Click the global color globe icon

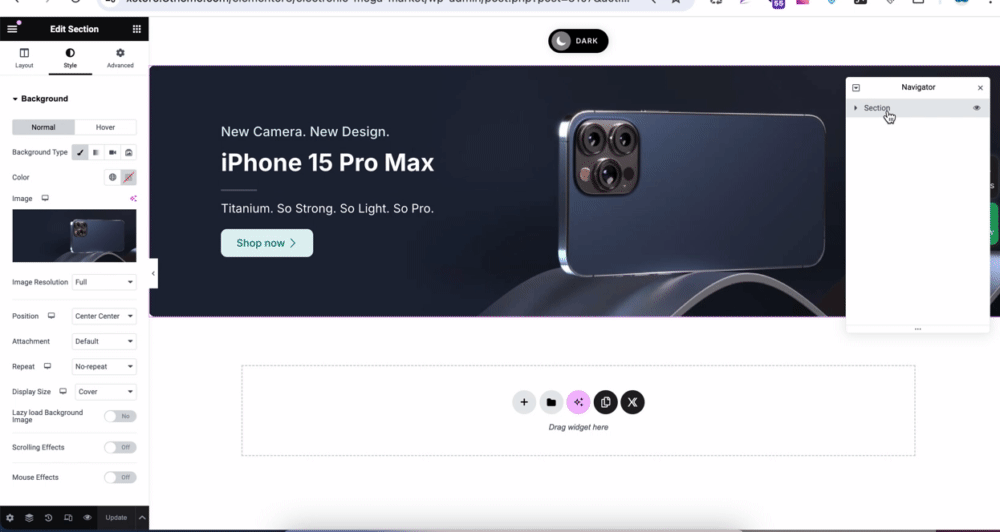coord(112,177)
